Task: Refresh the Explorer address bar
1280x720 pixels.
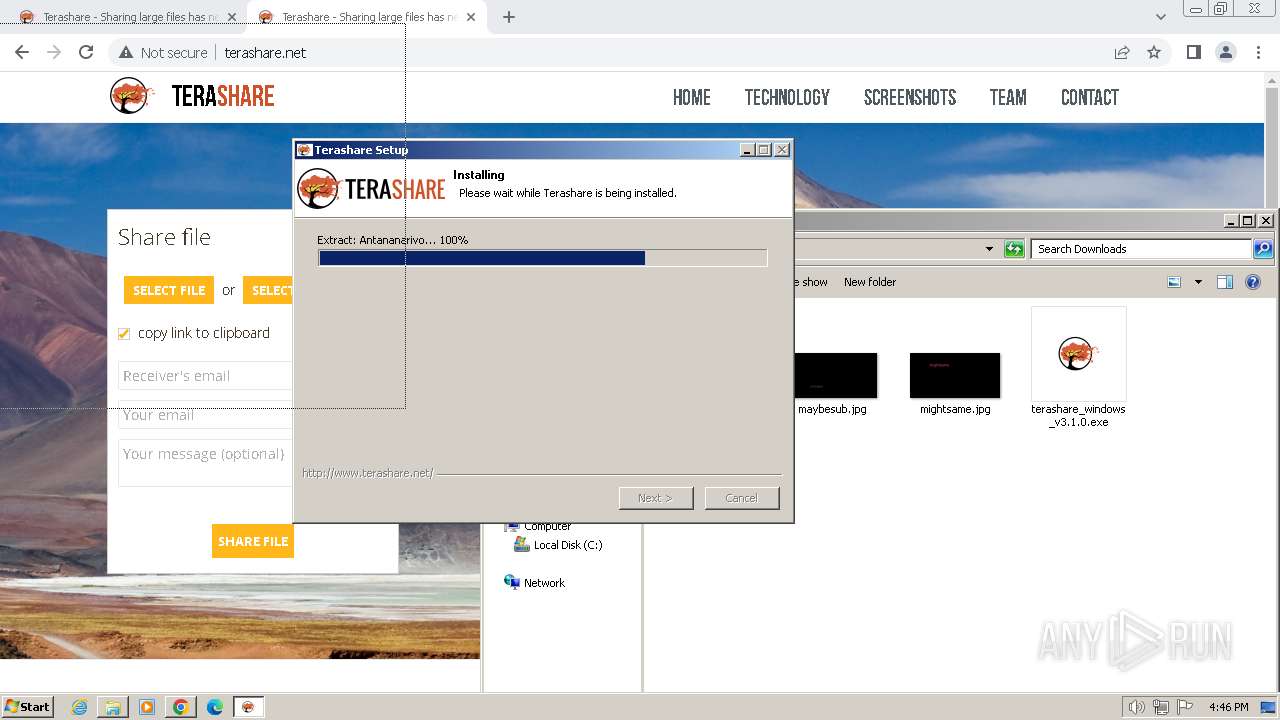Action: click(x=1014, y=249)
